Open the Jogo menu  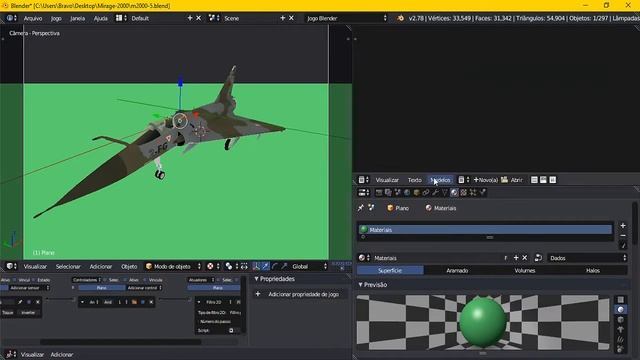56,18
